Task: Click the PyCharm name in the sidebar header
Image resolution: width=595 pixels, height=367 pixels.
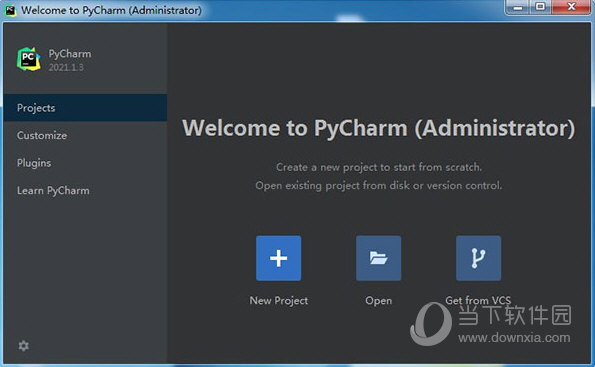Action: (70, 54)
